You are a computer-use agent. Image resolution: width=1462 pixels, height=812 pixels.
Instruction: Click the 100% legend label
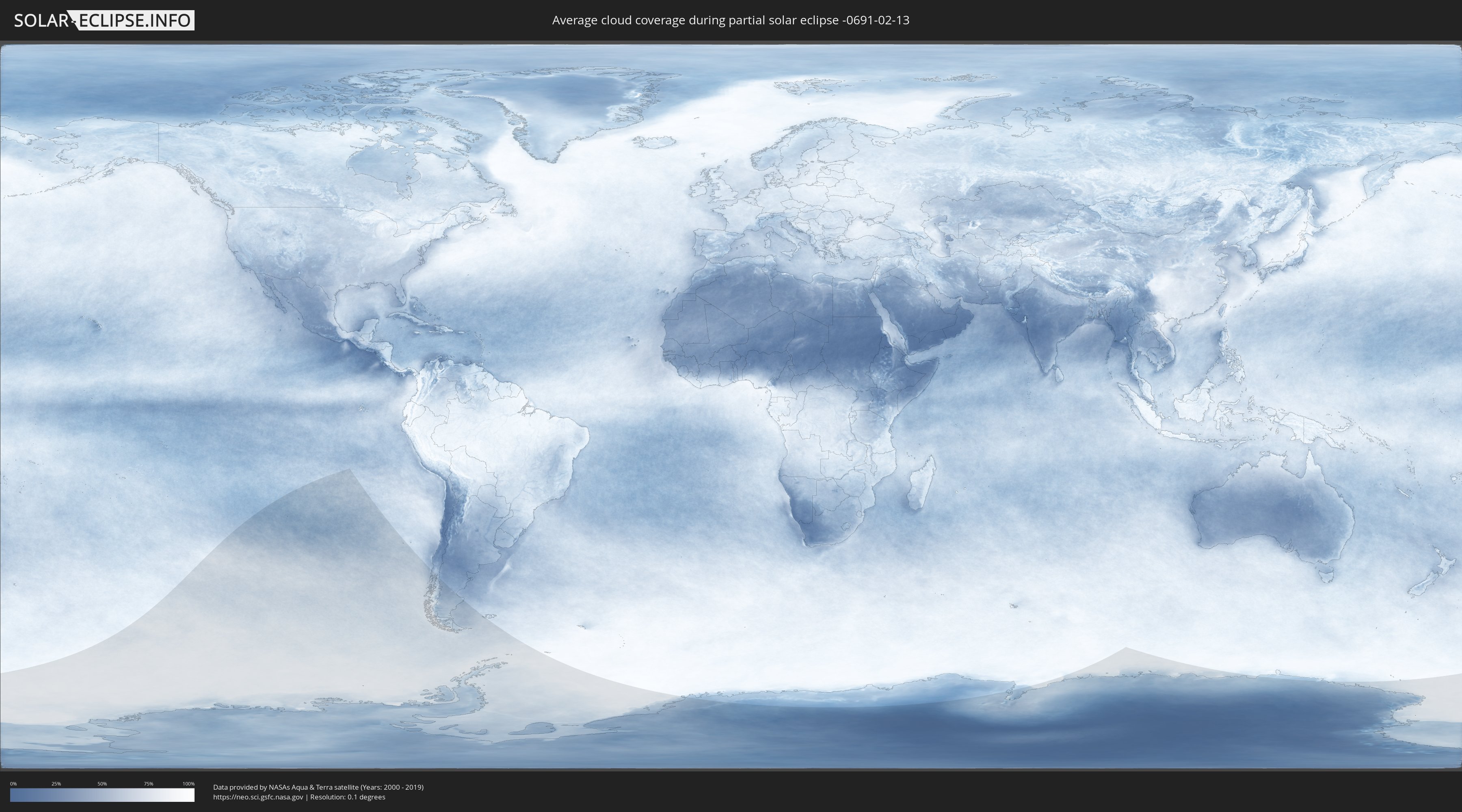188,784
